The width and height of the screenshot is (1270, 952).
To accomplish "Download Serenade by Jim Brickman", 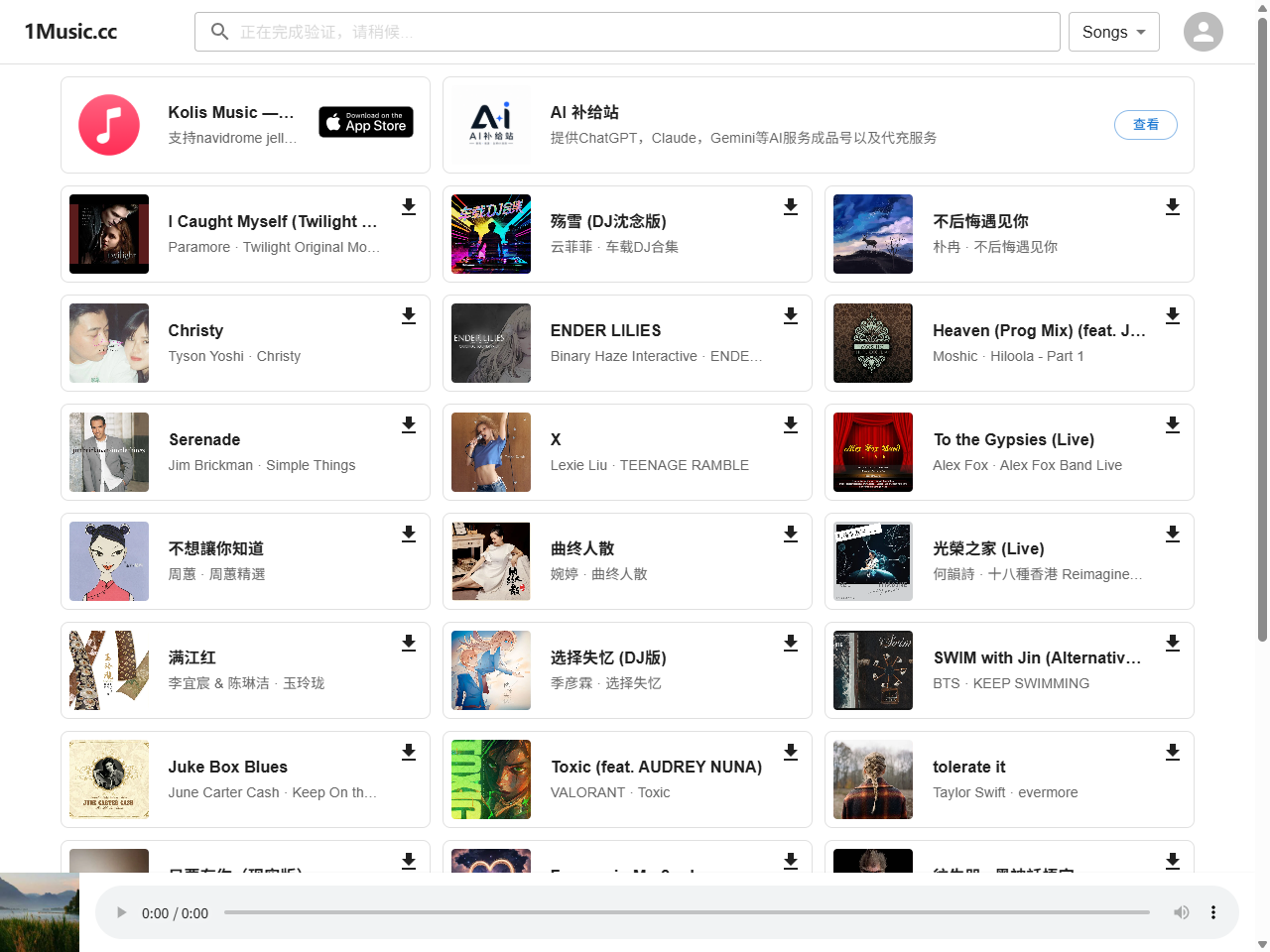I will tap(409, 424).
